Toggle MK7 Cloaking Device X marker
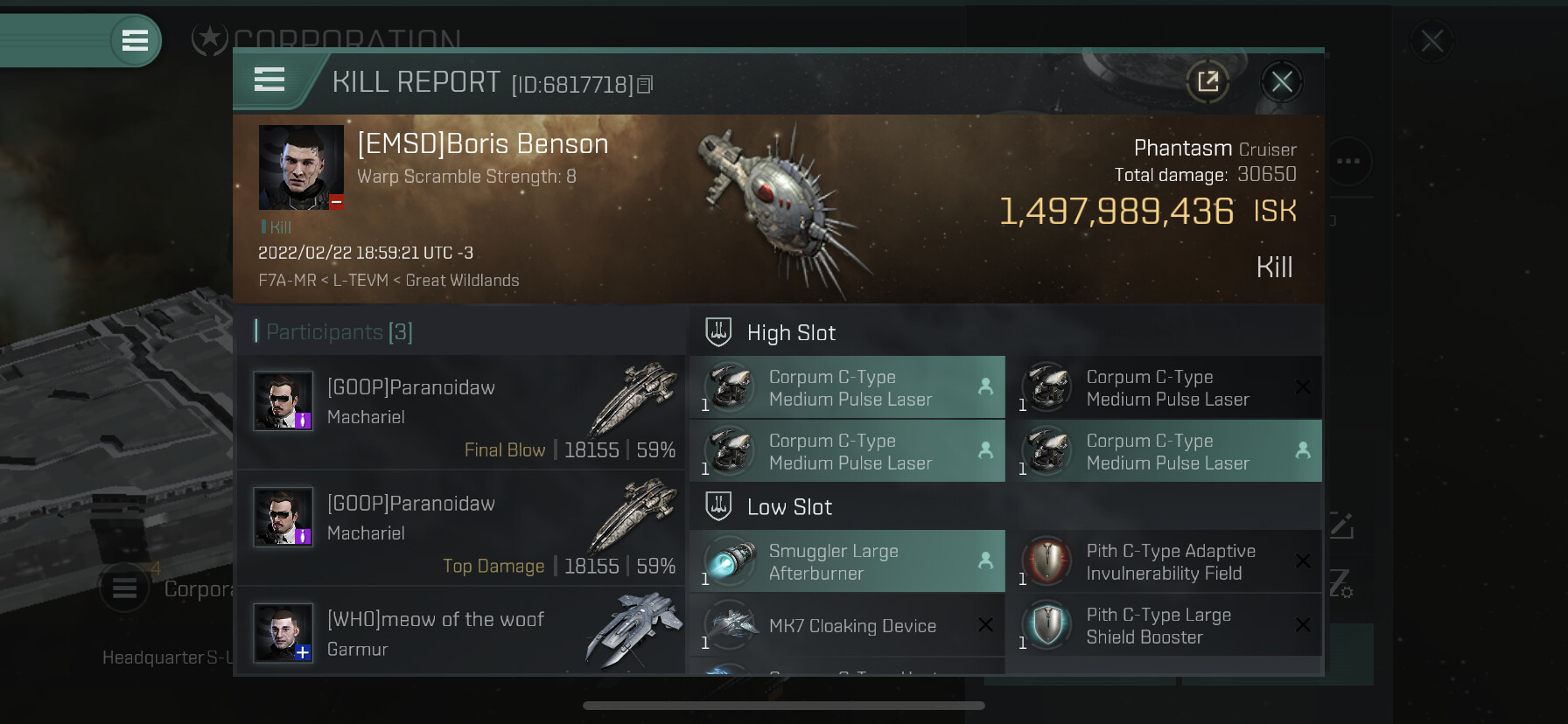1568x724 pixels. (x=985, y=624)
